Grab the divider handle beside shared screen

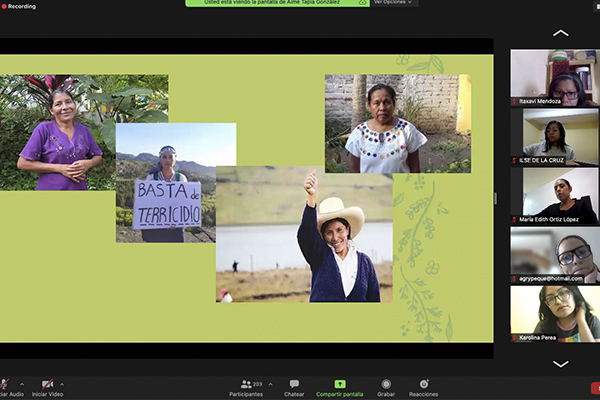495,198
